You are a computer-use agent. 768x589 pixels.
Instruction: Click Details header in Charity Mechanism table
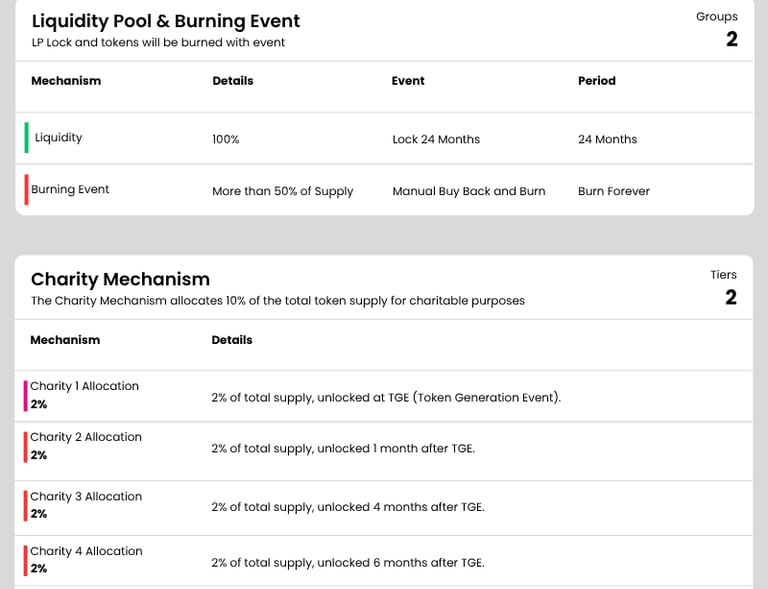[232, 340]
